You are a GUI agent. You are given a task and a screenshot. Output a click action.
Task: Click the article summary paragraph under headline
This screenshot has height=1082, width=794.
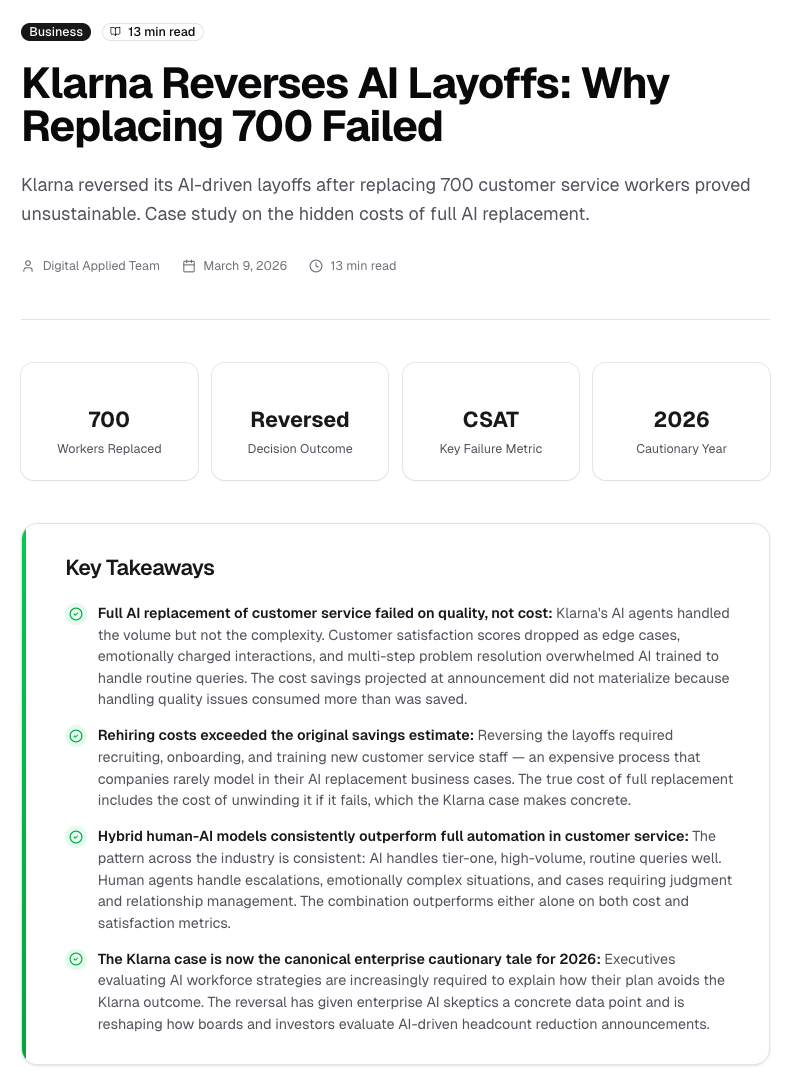point(386,199)
